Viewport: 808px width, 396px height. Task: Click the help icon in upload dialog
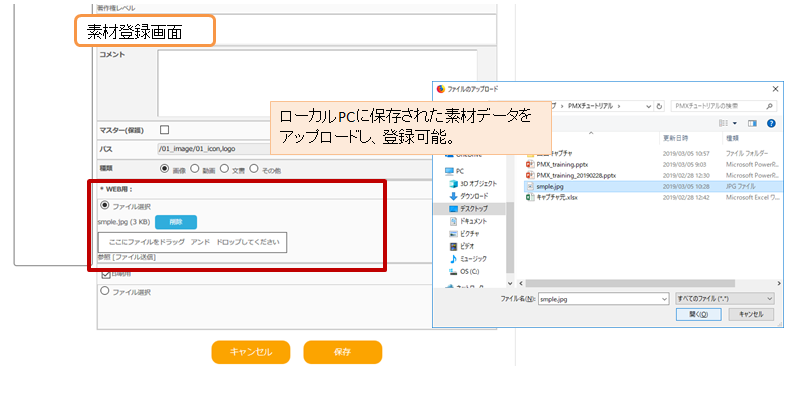(771, 123)
